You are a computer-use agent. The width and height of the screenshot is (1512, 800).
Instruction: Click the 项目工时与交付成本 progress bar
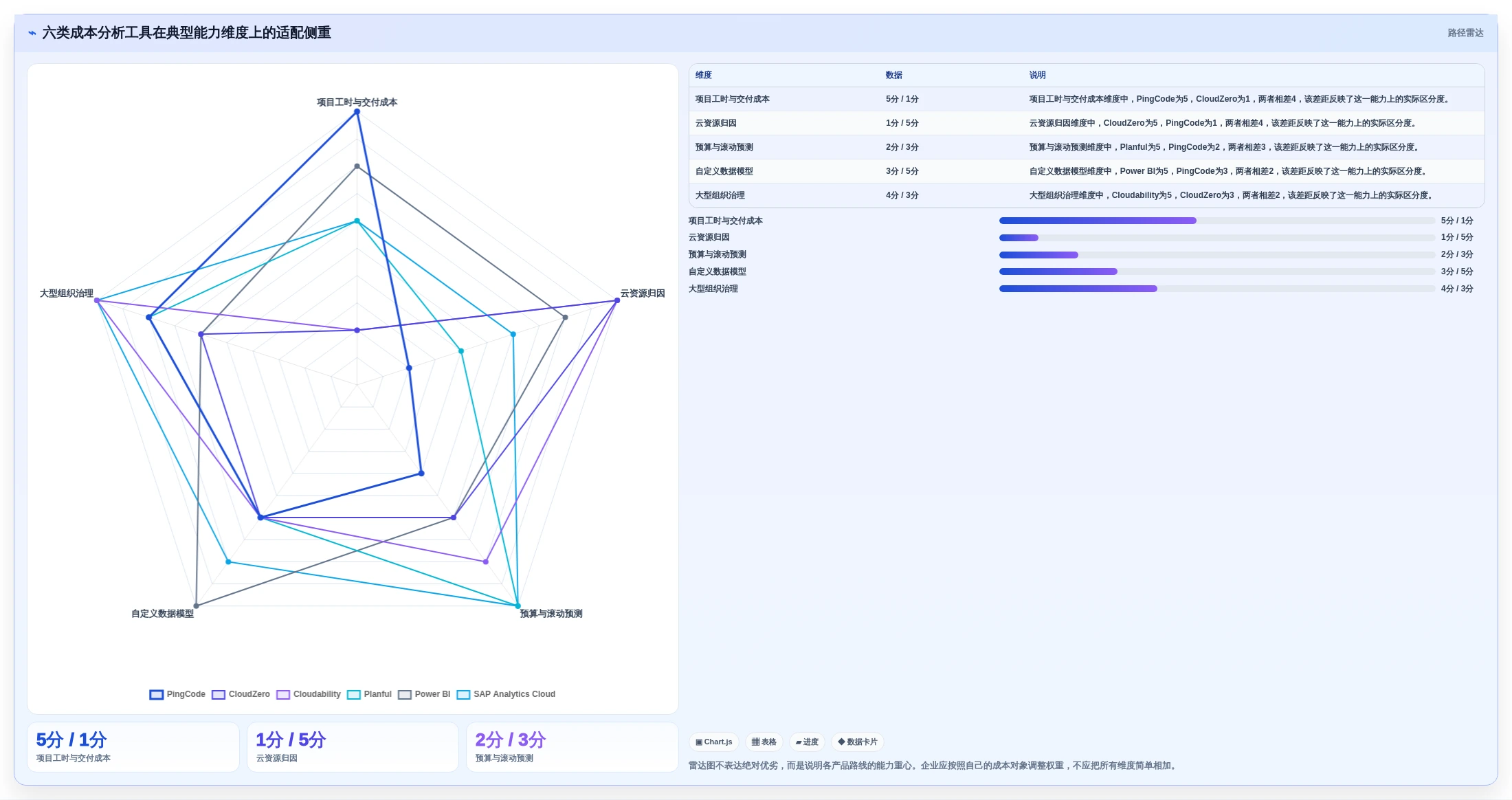point(1217,221)
